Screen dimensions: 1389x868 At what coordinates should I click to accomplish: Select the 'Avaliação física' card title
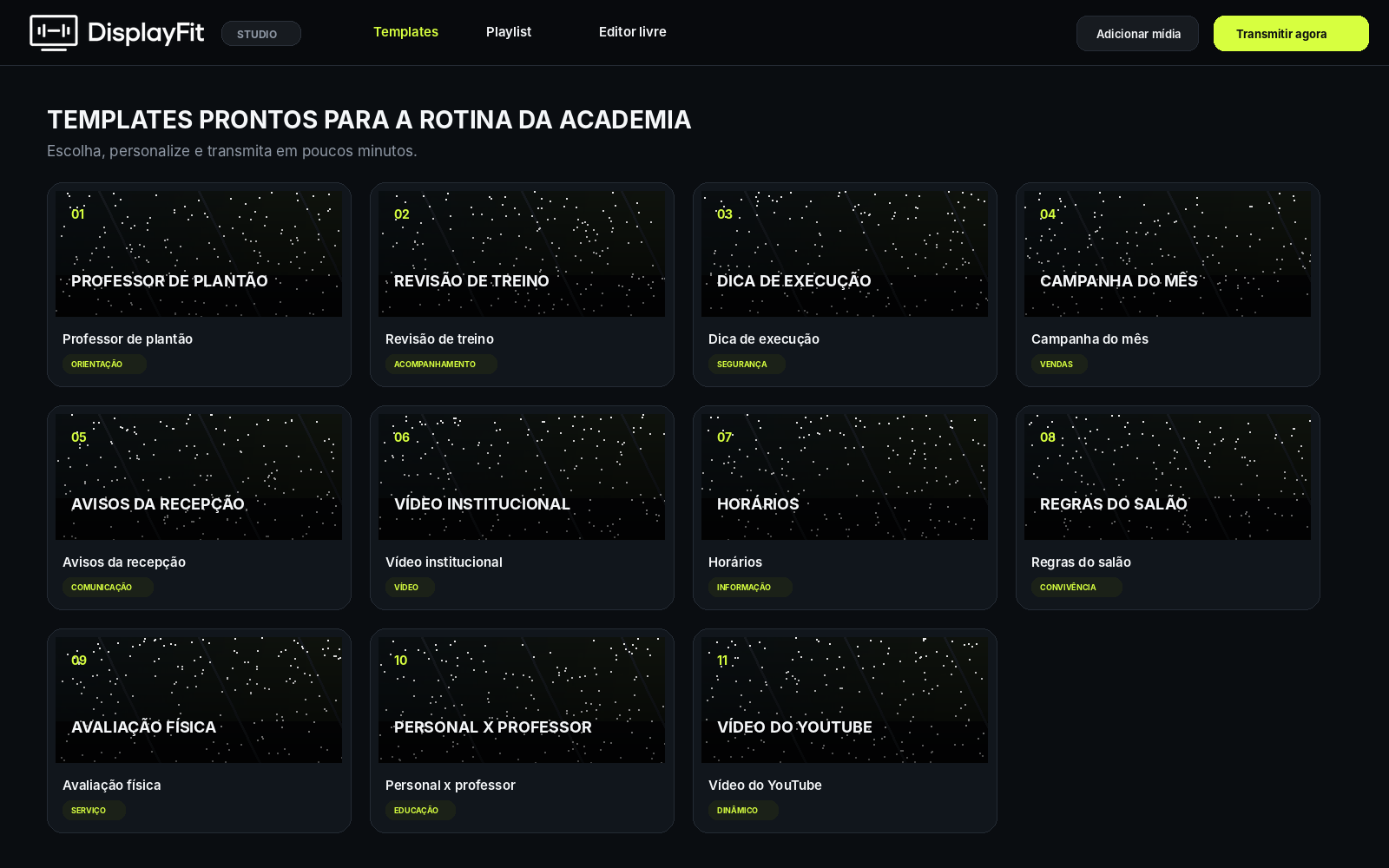[112, 786]
